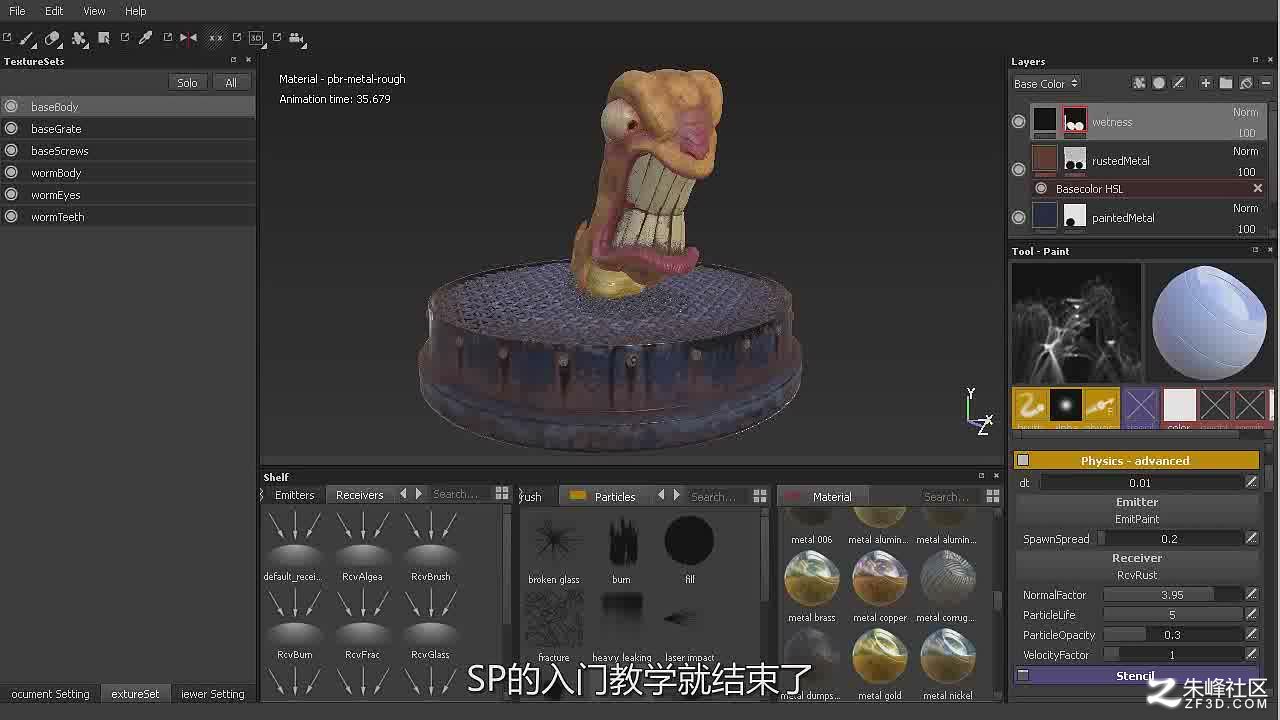Select the Eyedropper color picker tool
Viewport: 1280px width, 720px height.
point(145,38)
